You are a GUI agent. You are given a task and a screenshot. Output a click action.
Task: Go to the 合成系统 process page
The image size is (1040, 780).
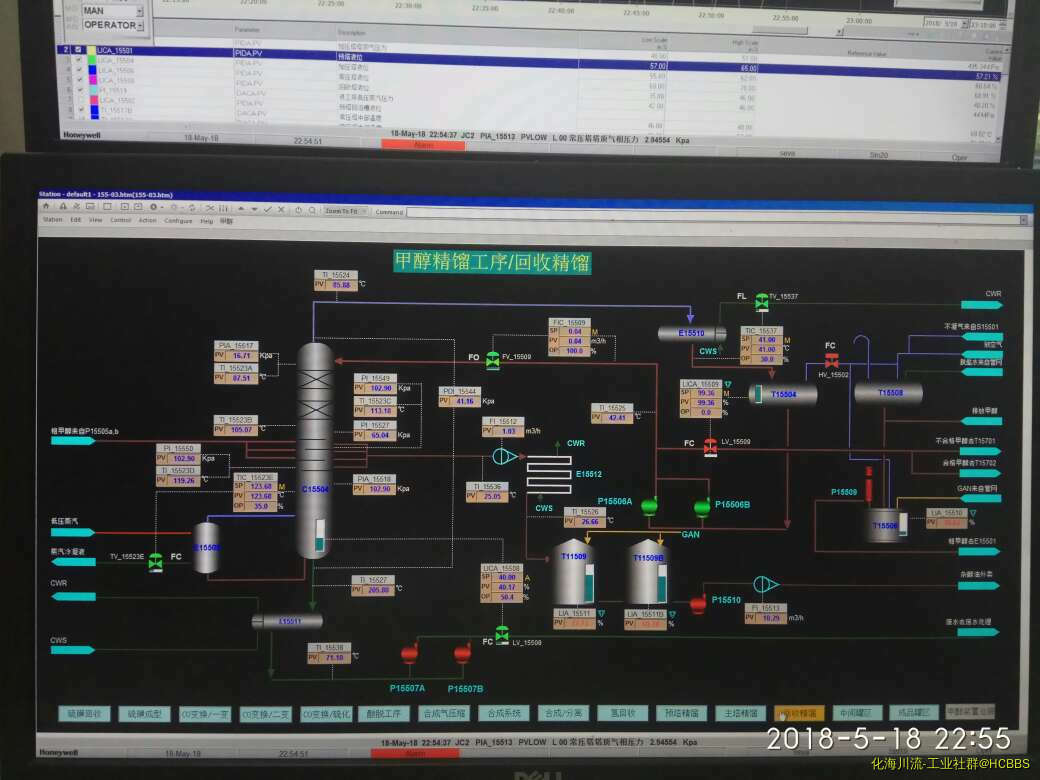503,713
